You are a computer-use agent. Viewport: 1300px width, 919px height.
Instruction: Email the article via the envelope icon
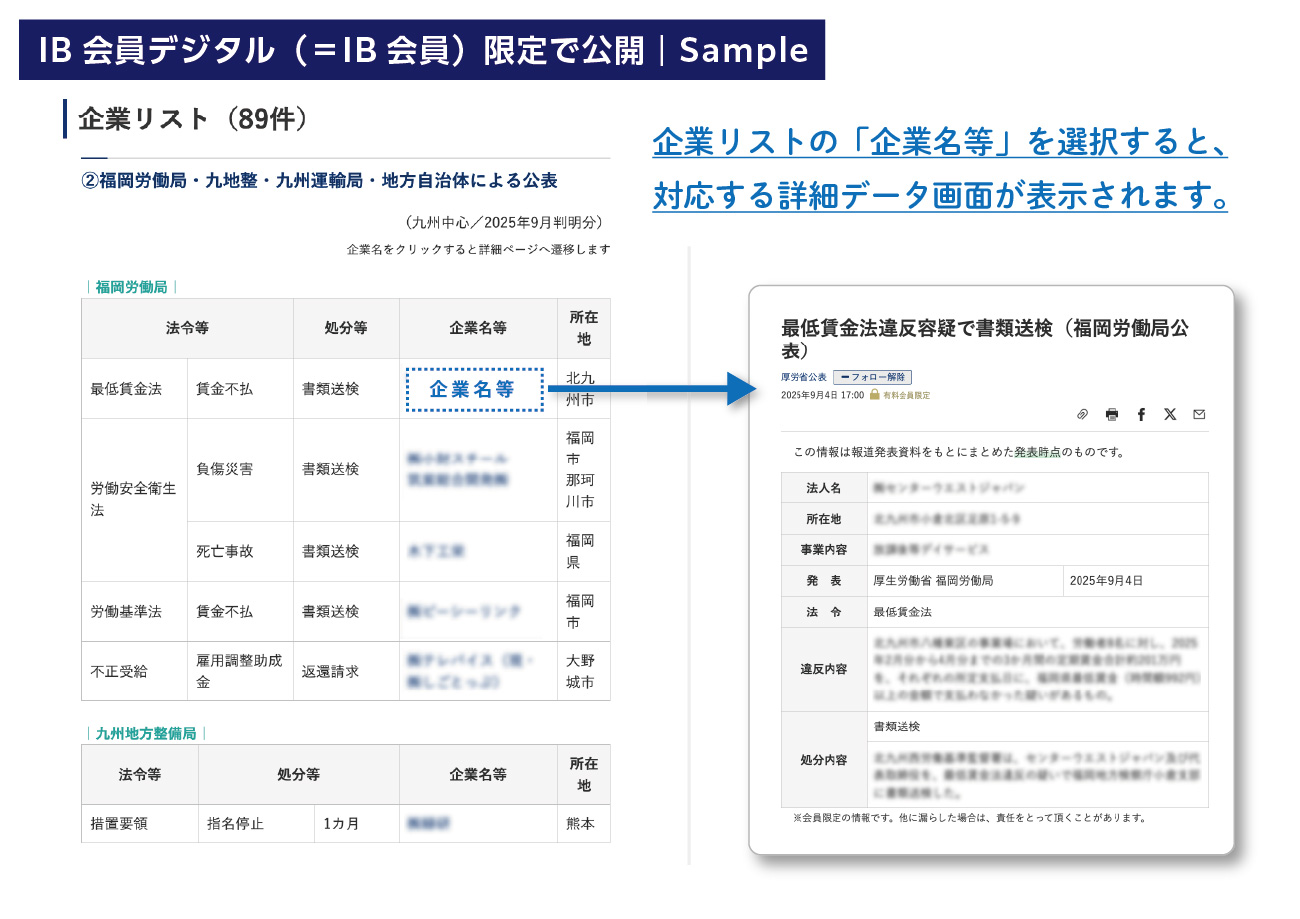point(1199,414)
